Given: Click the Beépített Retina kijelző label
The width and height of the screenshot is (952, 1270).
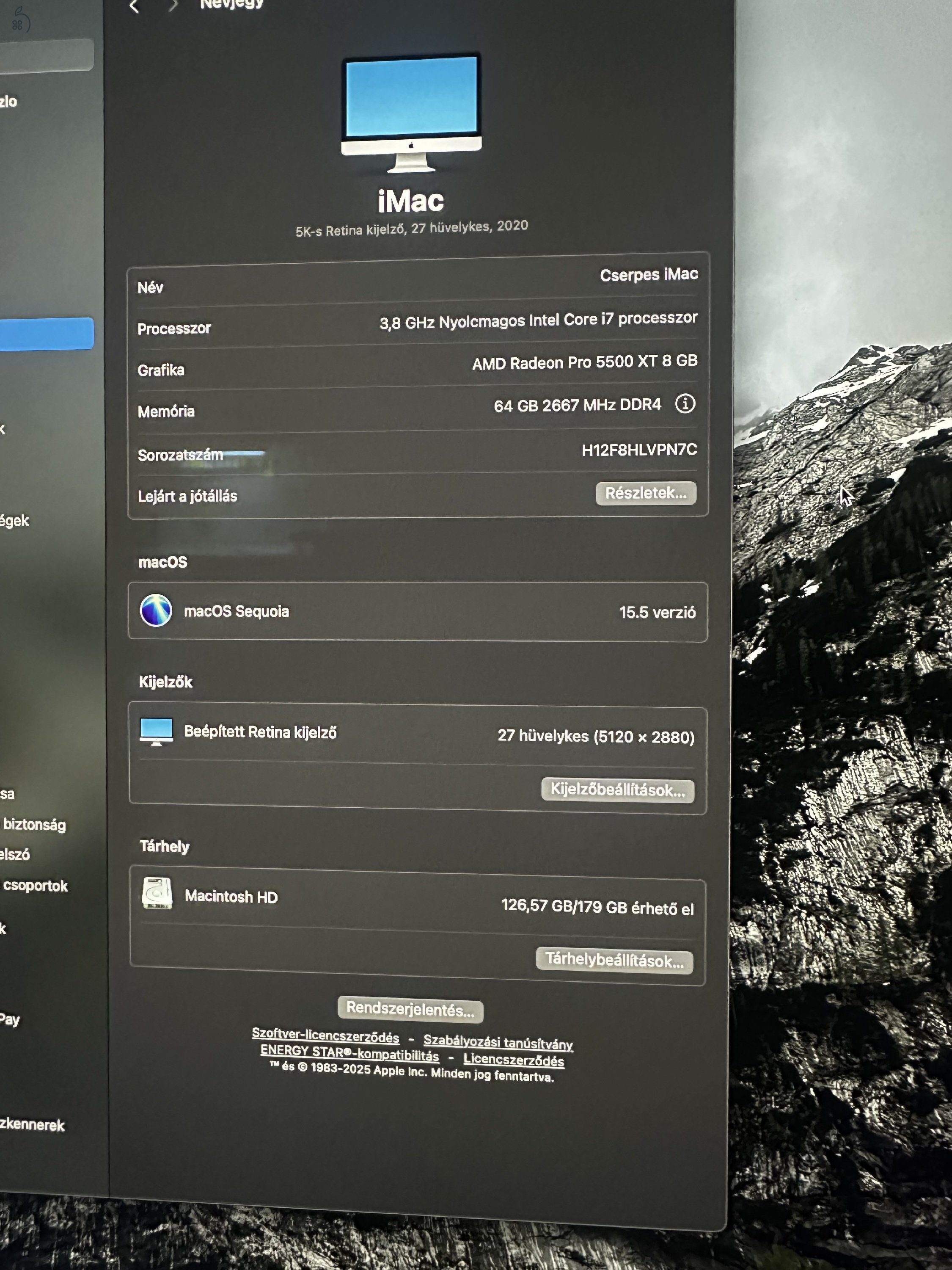Looking at the screenshot, I should coord(261,732).
